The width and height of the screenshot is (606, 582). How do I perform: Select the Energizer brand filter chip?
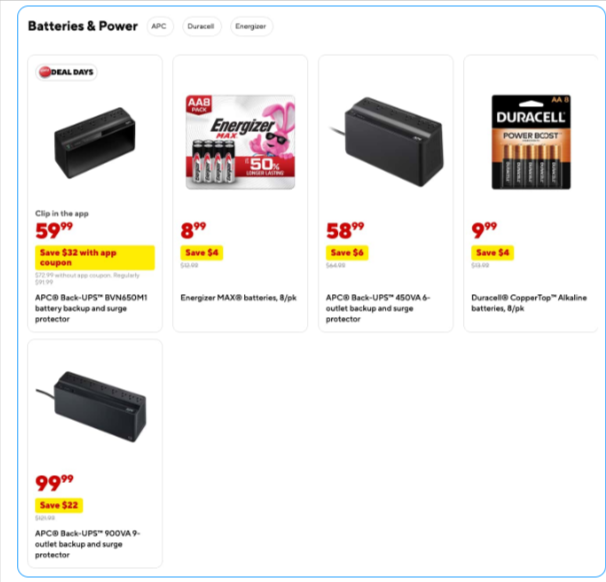point(250,26)
